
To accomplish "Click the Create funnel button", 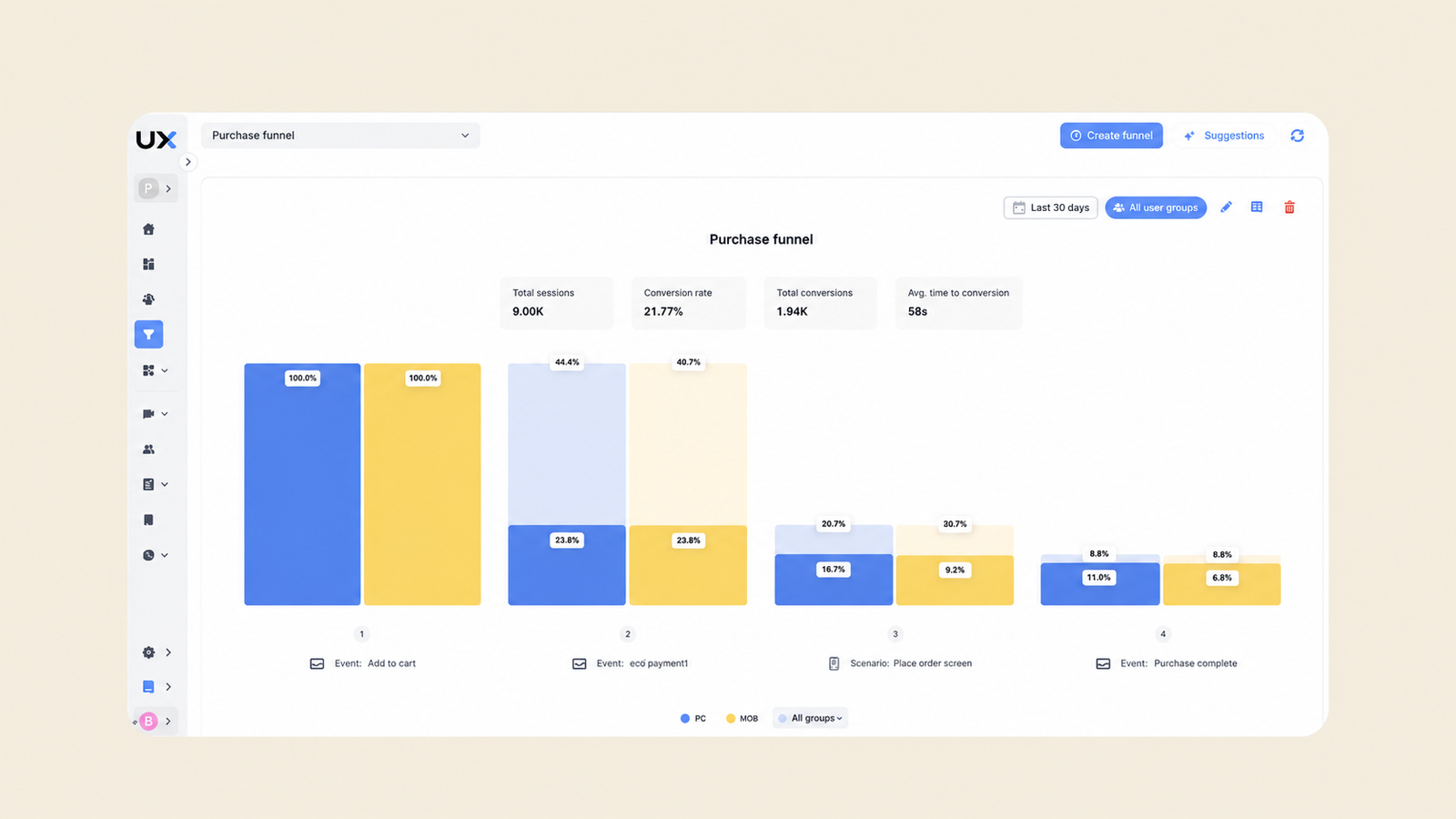I will click(x=1111, y=136).
